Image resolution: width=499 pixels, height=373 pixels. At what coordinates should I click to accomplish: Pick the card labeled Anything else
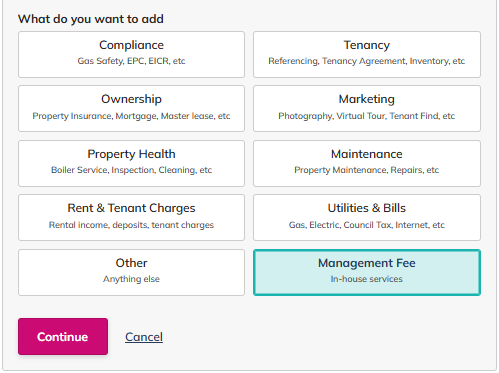pyautogui.click(x=131, y=272)
